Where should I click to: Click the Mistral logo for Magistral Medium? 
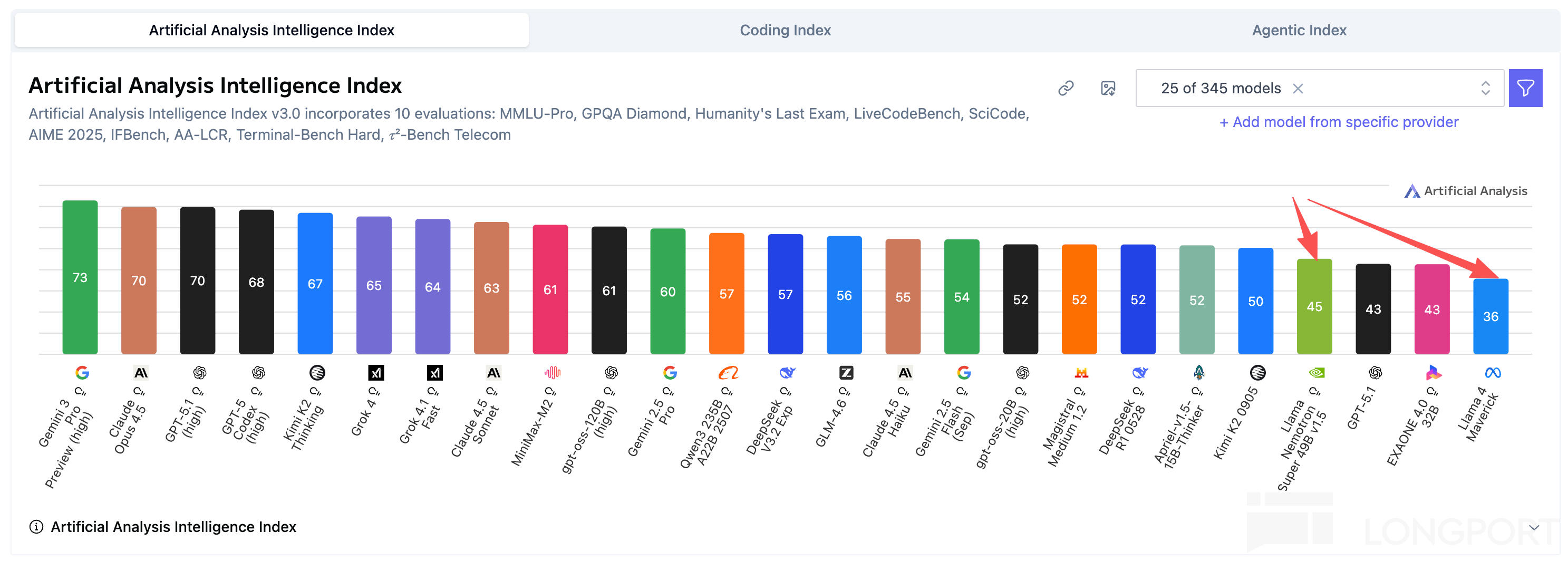(x=1081, y=372)
